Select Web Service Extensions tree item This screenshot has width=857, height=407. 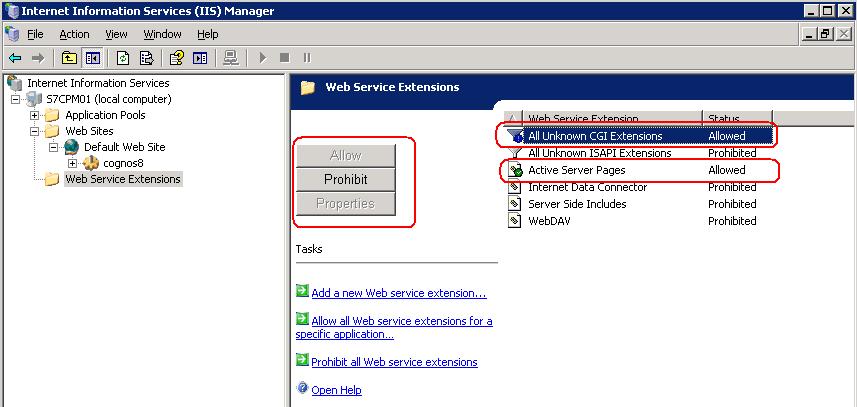click(123, 179)
